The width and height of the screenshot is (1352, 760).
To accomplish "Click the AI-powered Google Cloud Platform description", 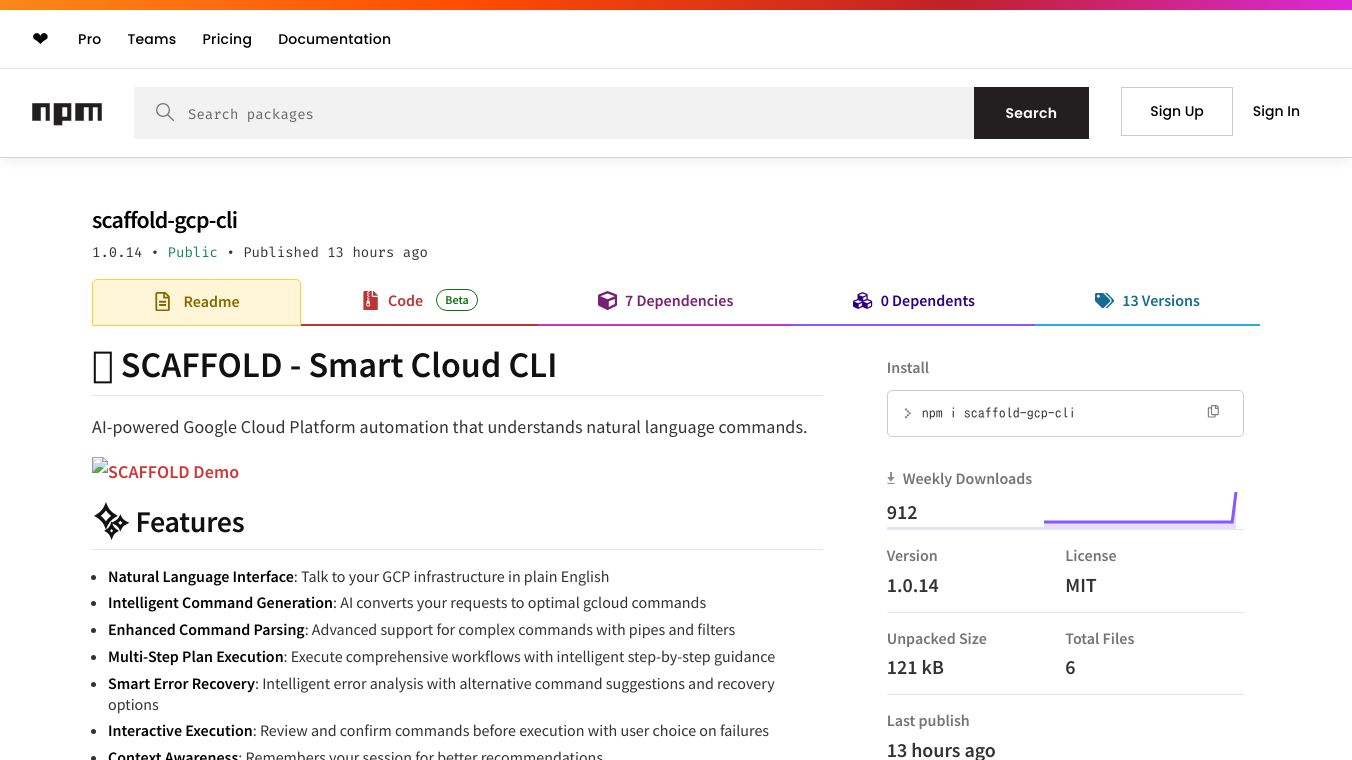I will click(449, 427).
